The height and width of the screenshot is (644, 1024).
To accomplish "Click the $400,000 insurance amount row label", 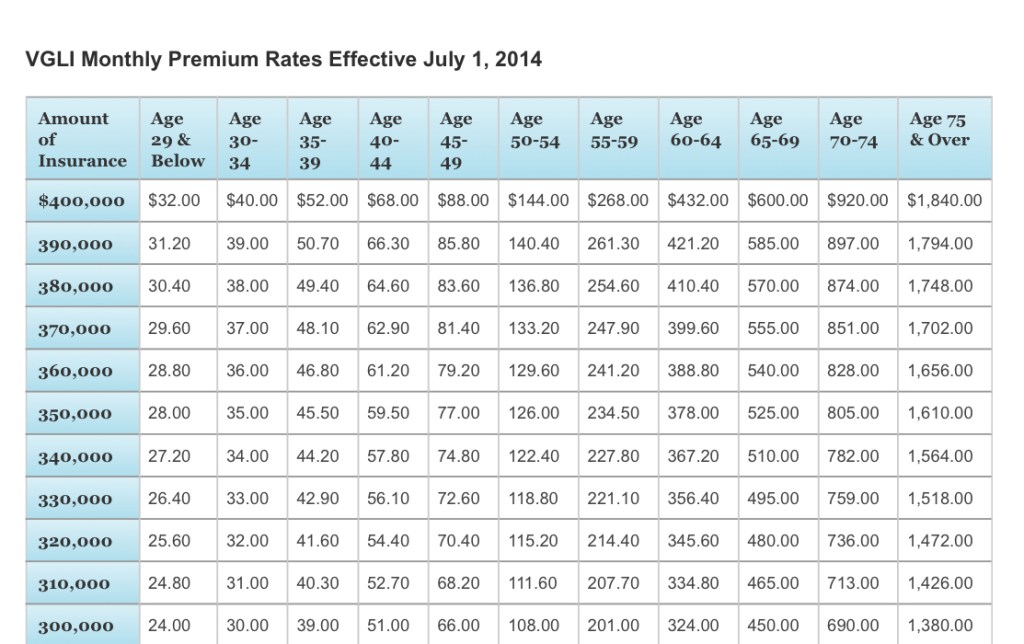I will pos(82,201).
